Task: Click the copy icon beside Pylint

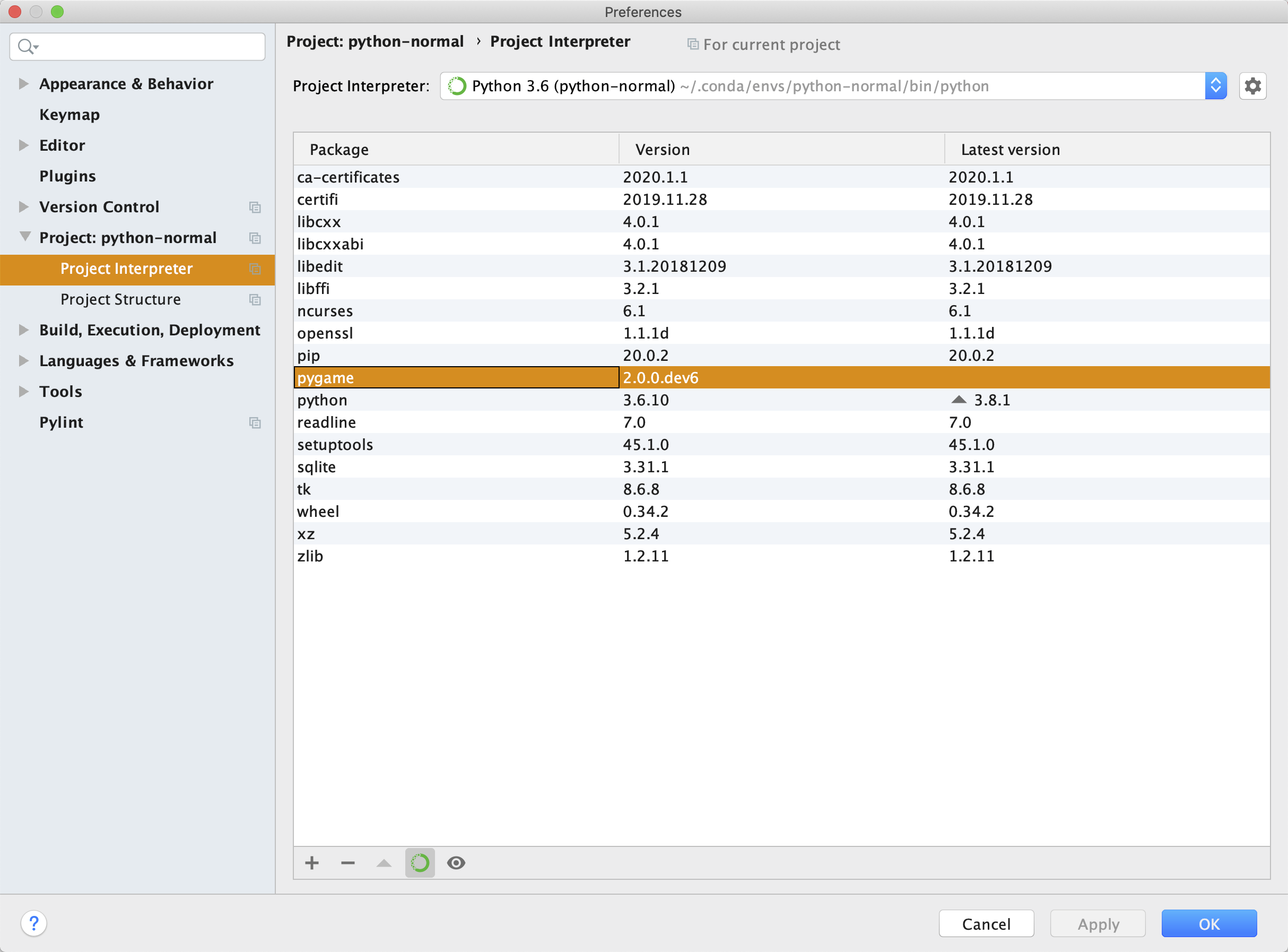Action: click(255, 422)
